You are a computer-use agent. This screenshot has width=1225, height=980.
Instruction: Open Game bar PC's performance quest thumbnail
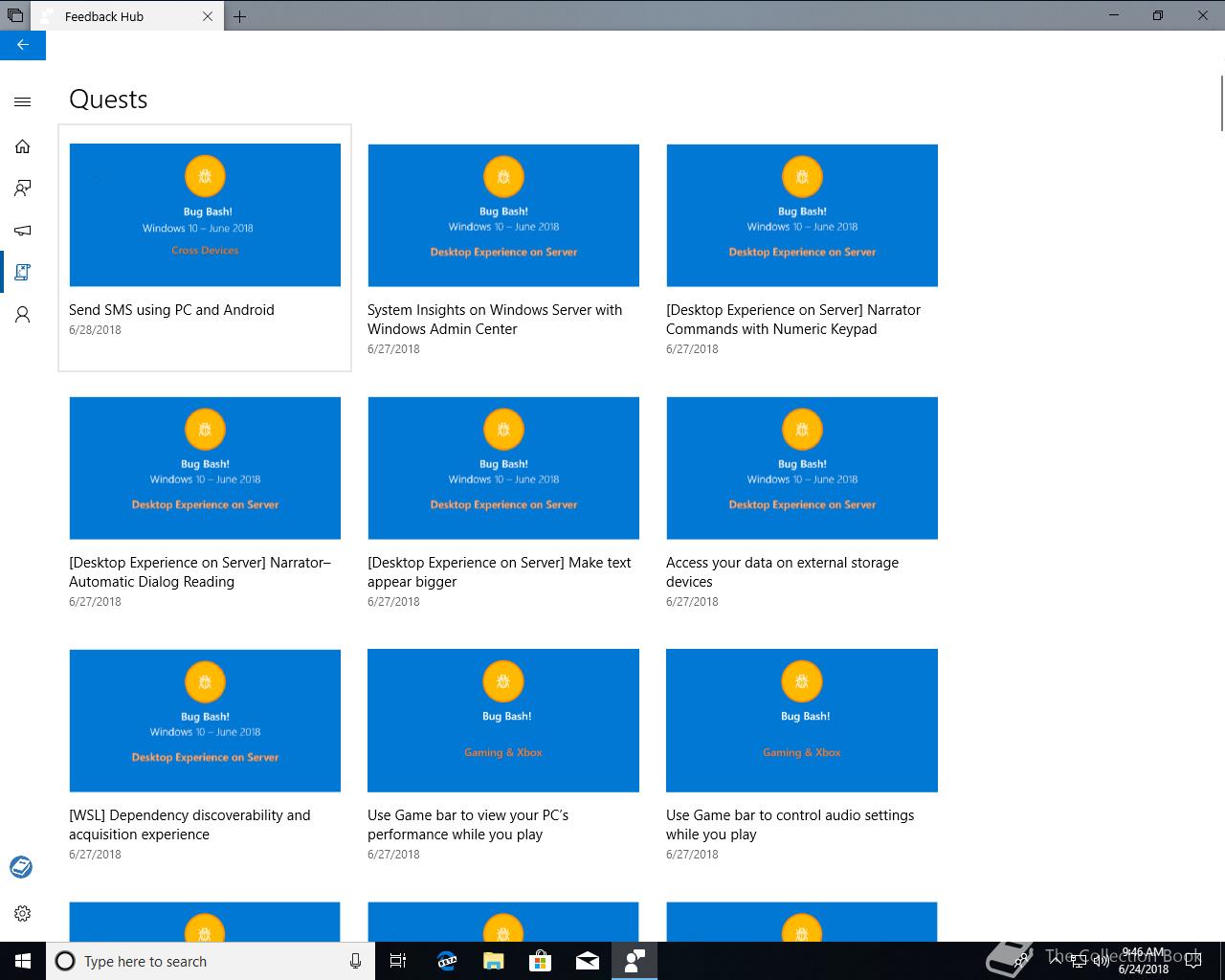tap(503, 721)
